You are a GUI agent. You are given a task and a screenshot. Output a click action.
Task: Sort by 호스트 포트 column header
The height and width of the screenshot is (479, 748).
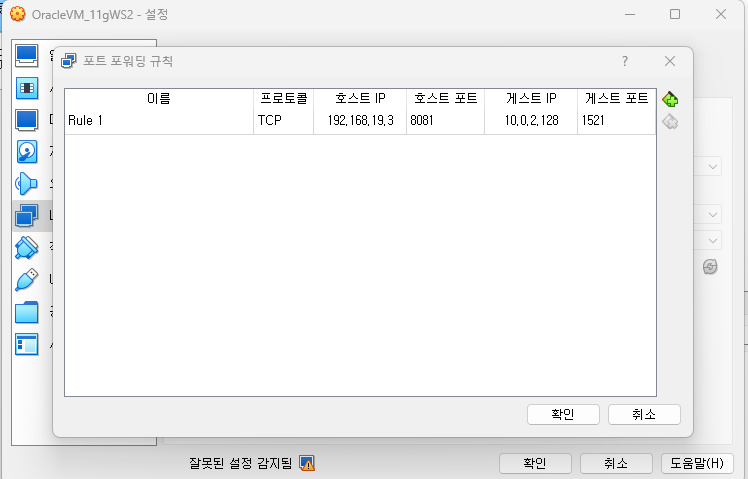click(446, 98)
